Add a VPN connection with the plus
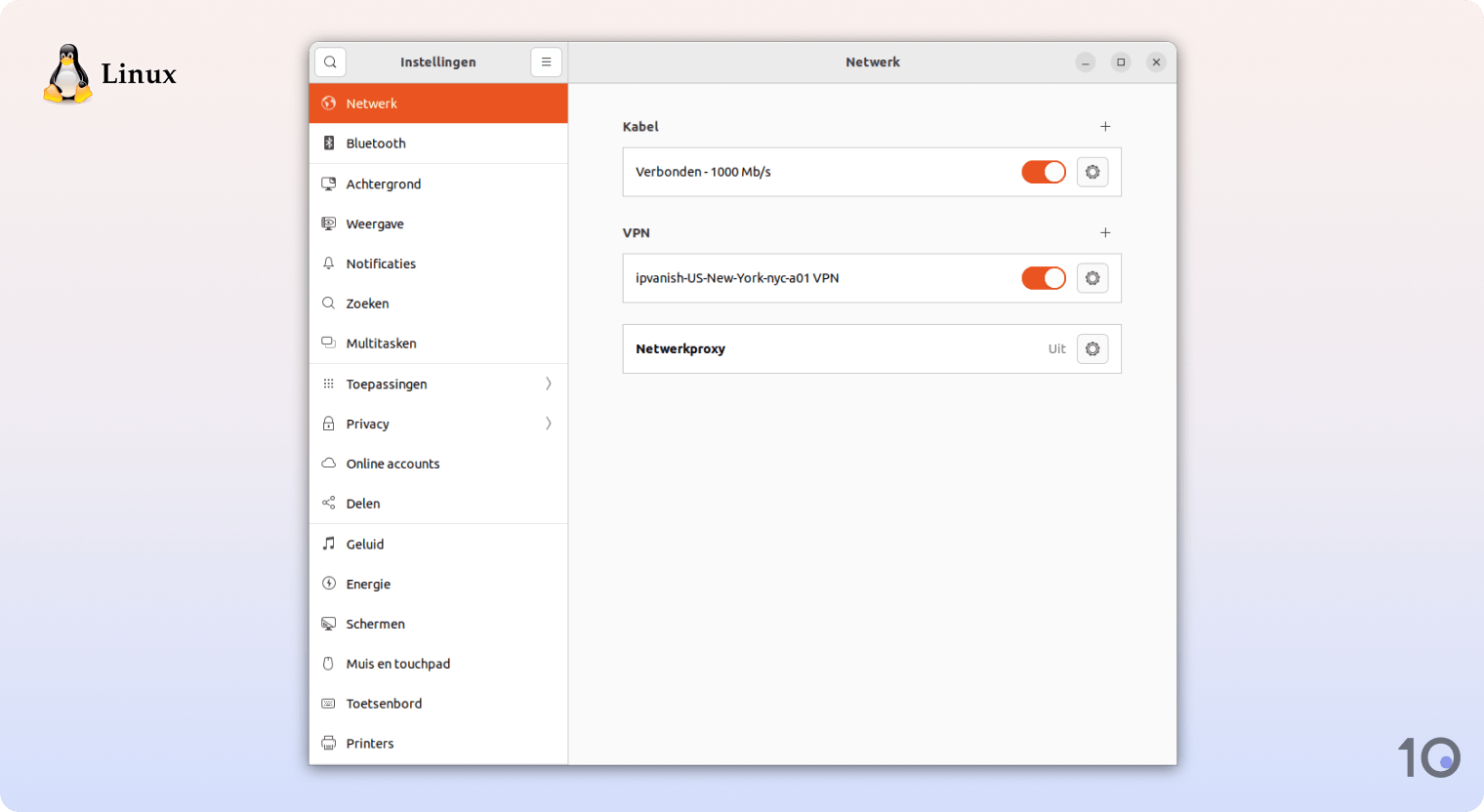Image resolution: width=1484 pixels, height=812 pixels. point(1105,233)
